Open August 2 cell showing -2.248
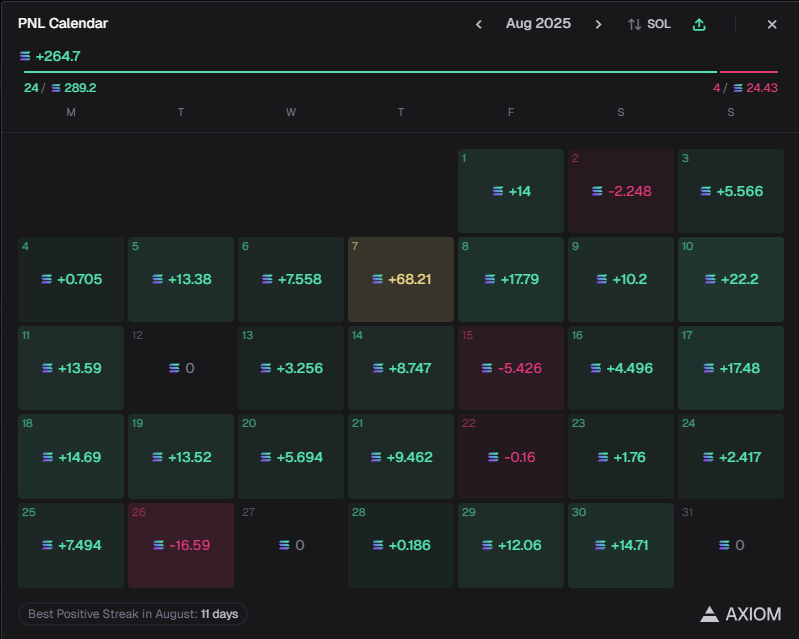 click(x=620, y=191)
